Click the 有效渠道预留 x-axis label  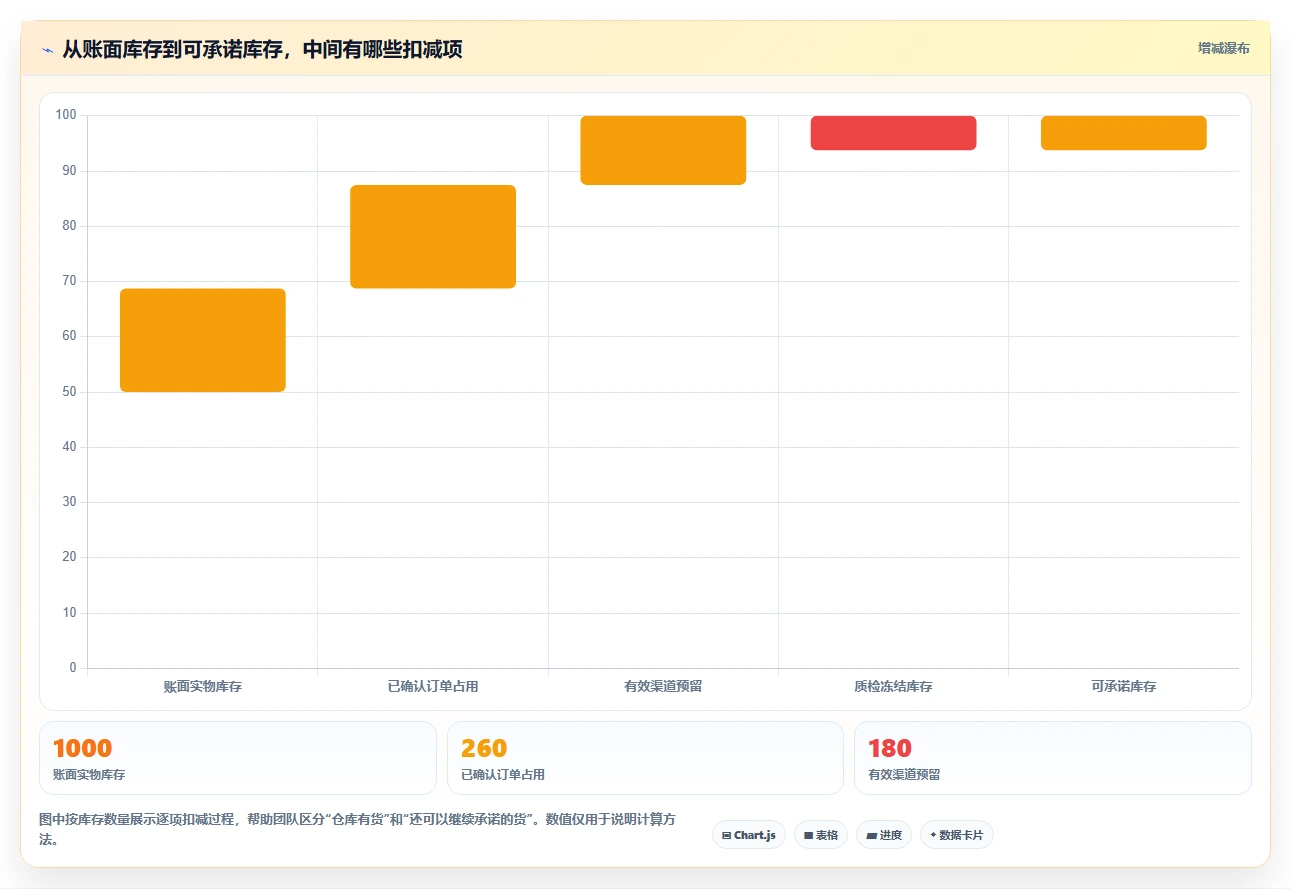coord(663,687)
